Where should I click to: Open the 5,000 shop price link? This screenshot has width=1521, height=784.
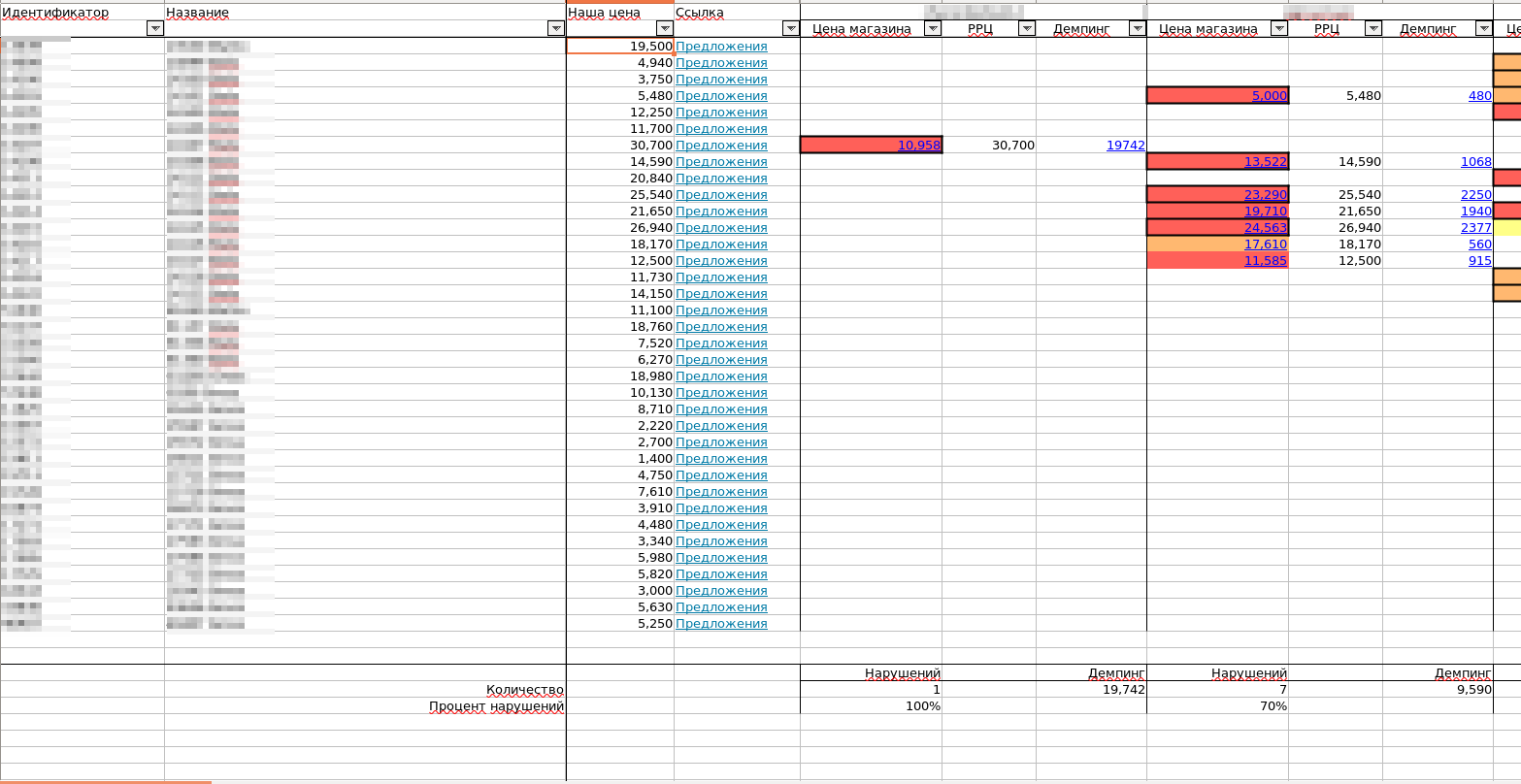click(1269, 96)
